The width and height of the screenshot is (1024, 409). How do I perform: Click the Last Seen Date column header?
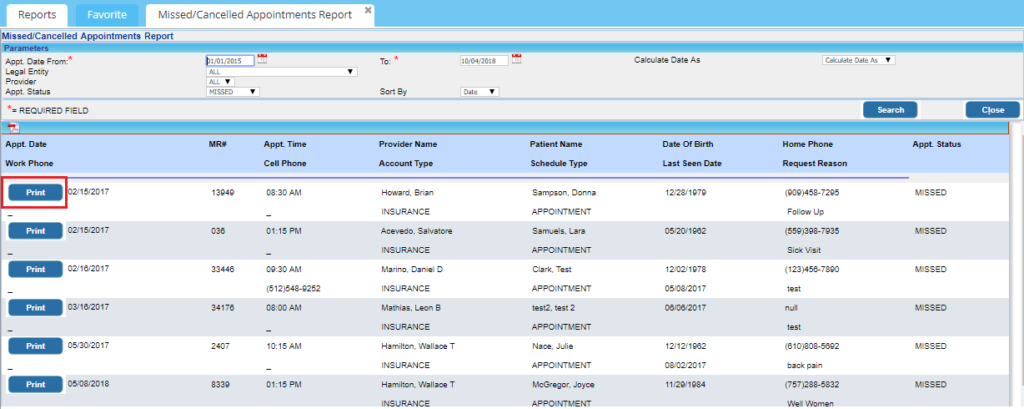692,163
